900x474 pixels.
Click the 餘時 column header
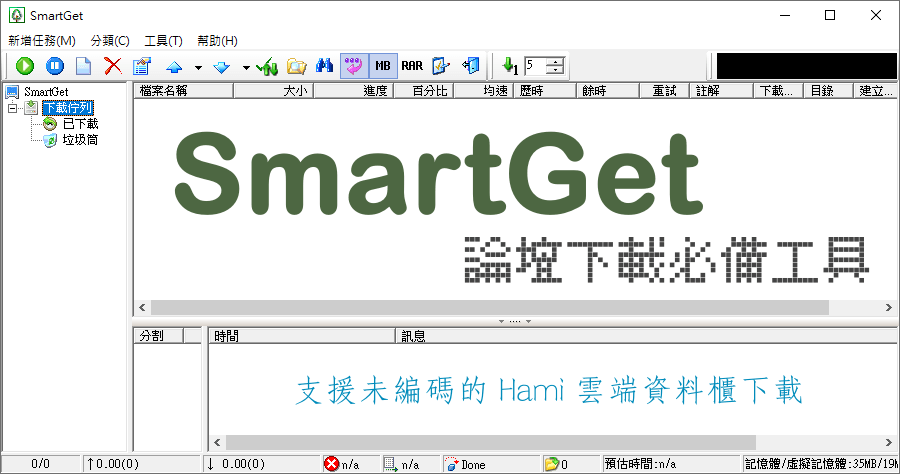point(608,91)
